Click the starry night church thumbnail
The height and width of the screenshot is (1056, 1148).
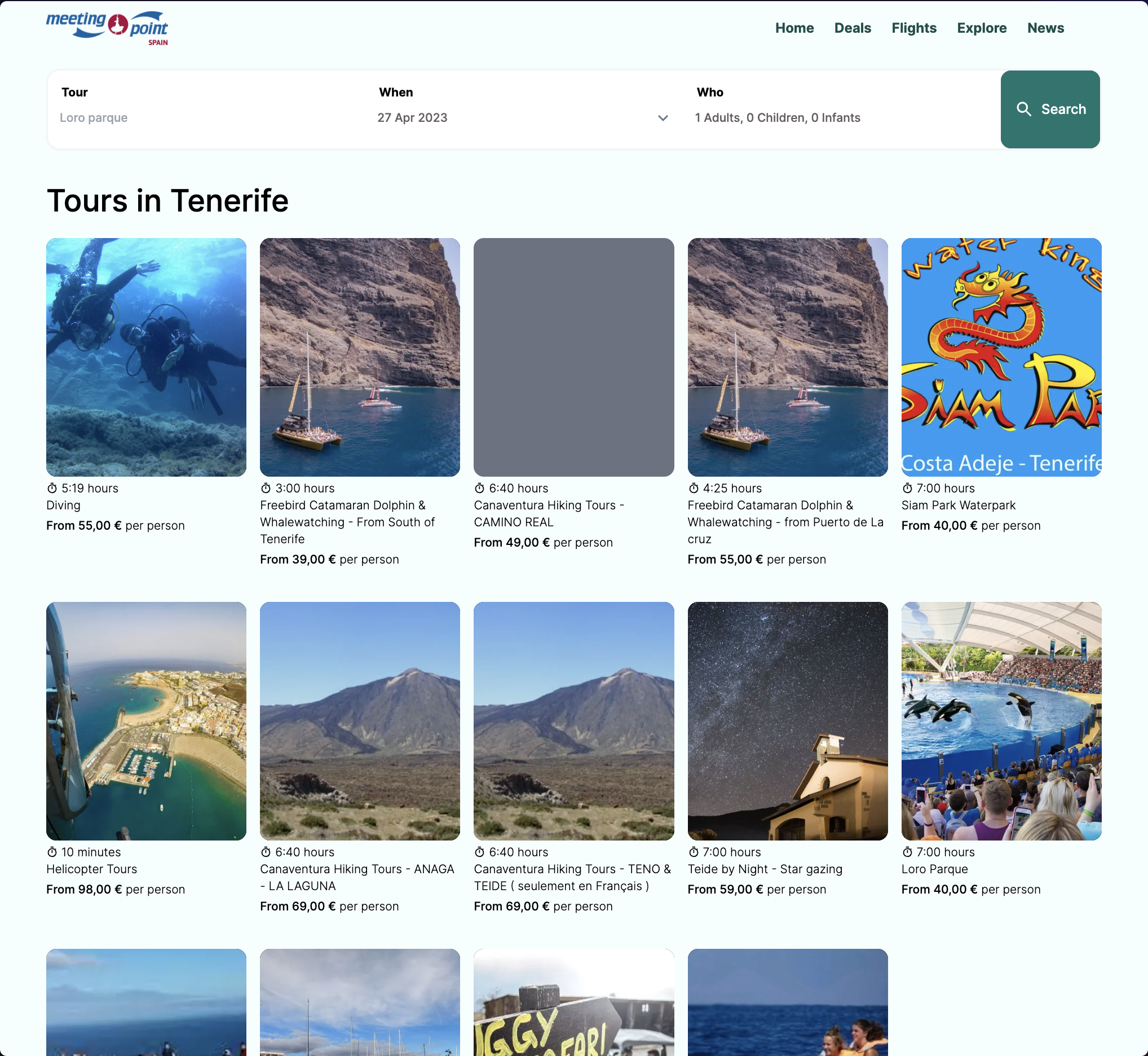coord(788,720)
